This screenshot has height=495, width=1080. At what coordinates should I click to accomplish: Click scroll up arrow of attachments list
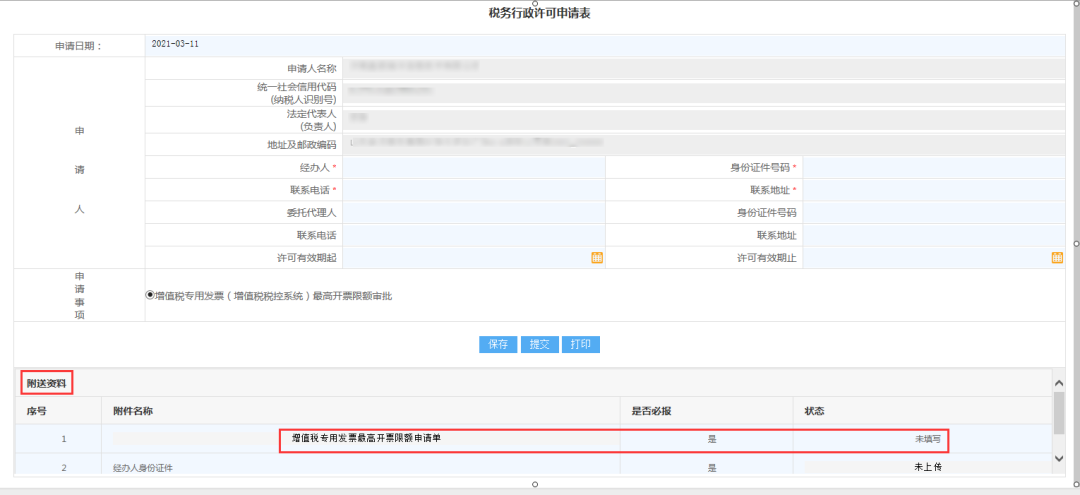click(x=1059, y=381)
